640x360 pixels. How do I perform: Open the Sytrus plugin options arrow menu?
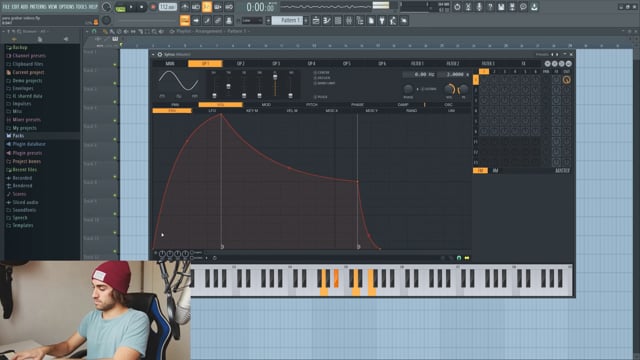click(x=153, y=54)
